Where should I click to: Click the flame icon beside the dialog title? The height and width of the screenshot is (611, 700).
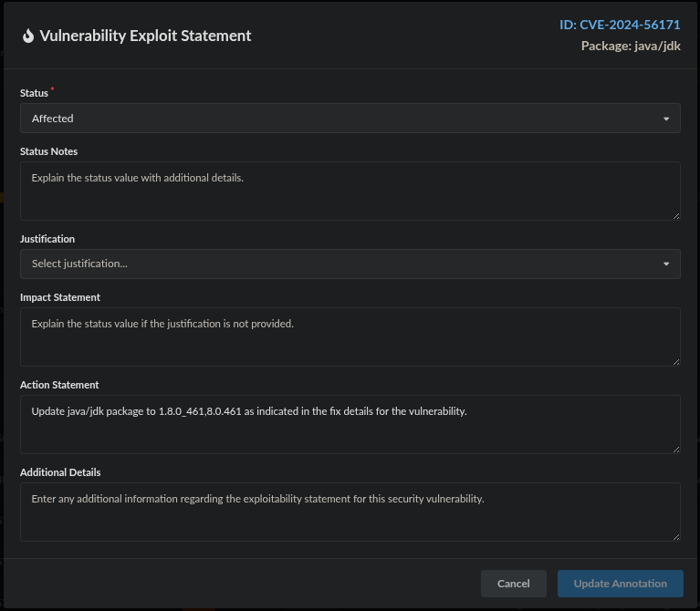point(28,36)
